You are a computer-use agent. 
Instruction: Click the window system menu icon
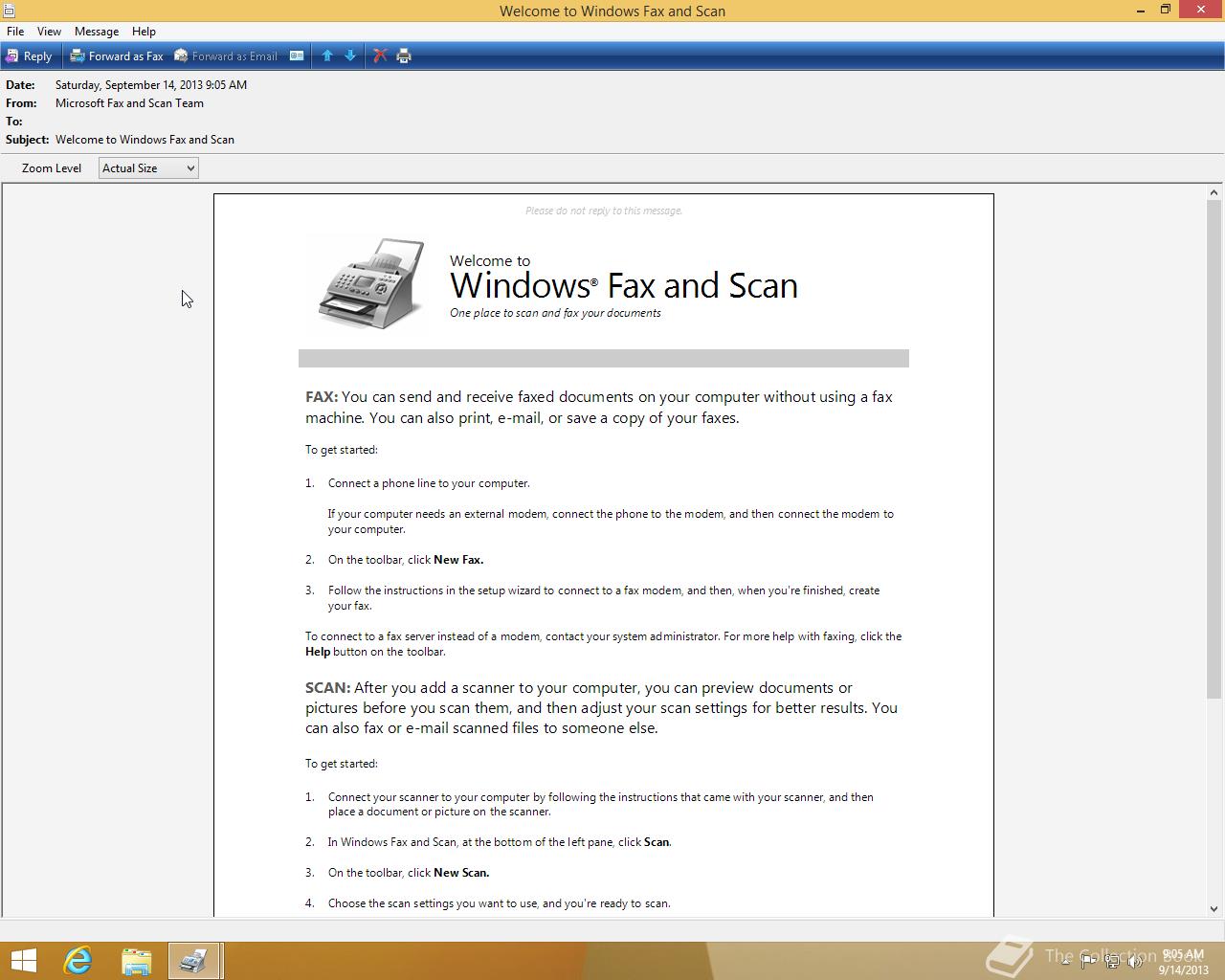pyautogui.click(x=9, y=11)
